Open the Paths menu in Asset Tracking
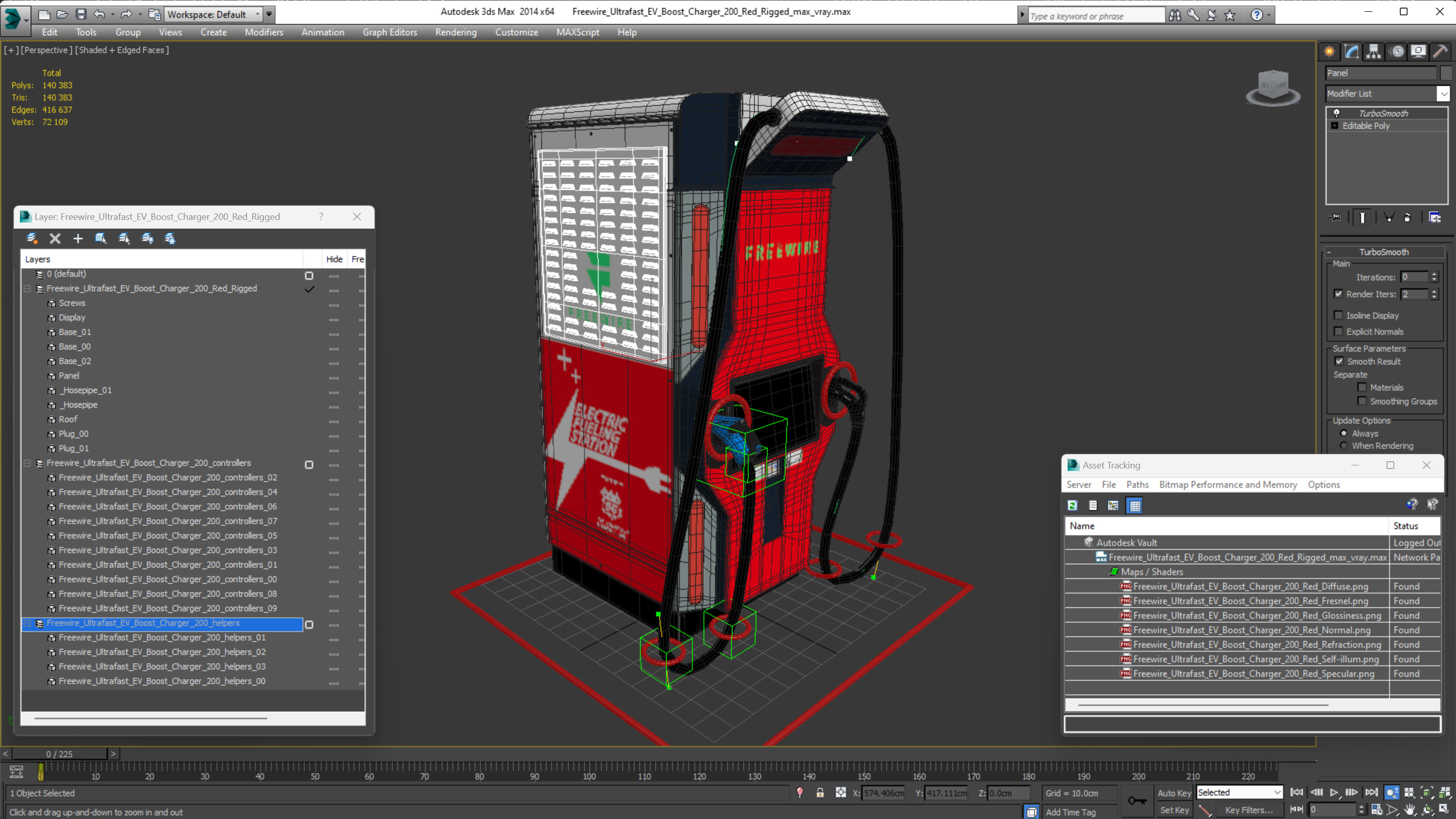This screenshot has height=819, width=1456. click(1137, 484)
